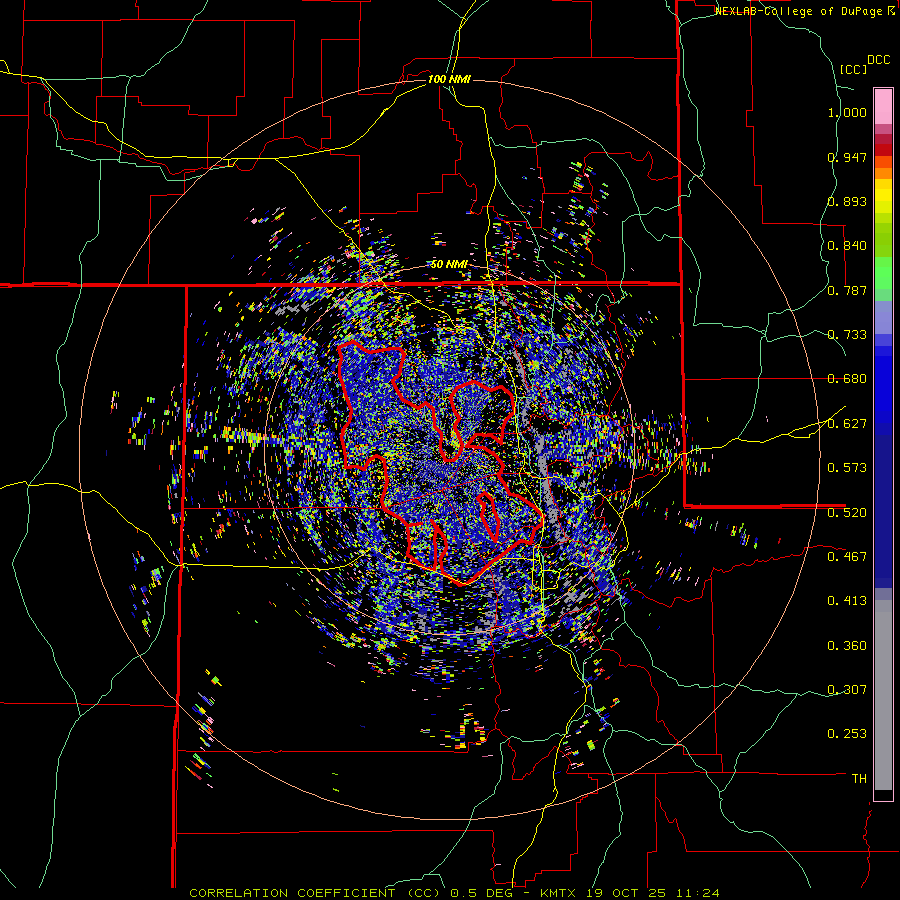The width and height of the screenshot is (900, 900).
Task: Click the 0.573 legend value
Action: 847,468
